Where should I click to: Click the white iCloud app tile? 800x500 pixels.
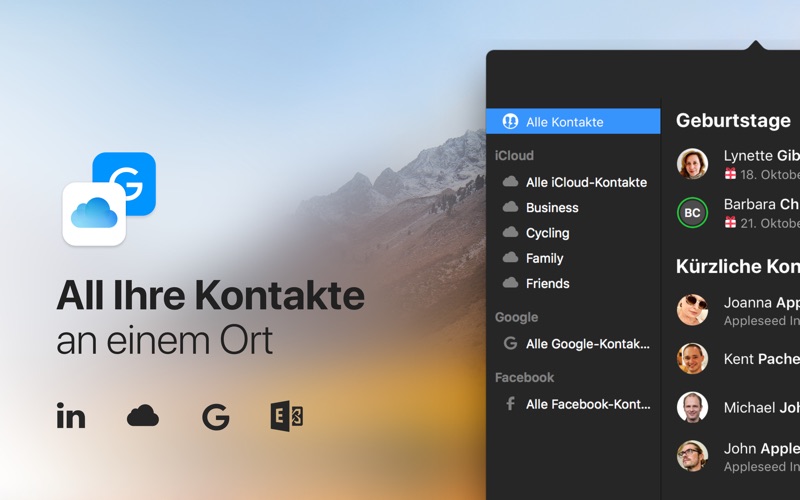(x=94, y=214)
